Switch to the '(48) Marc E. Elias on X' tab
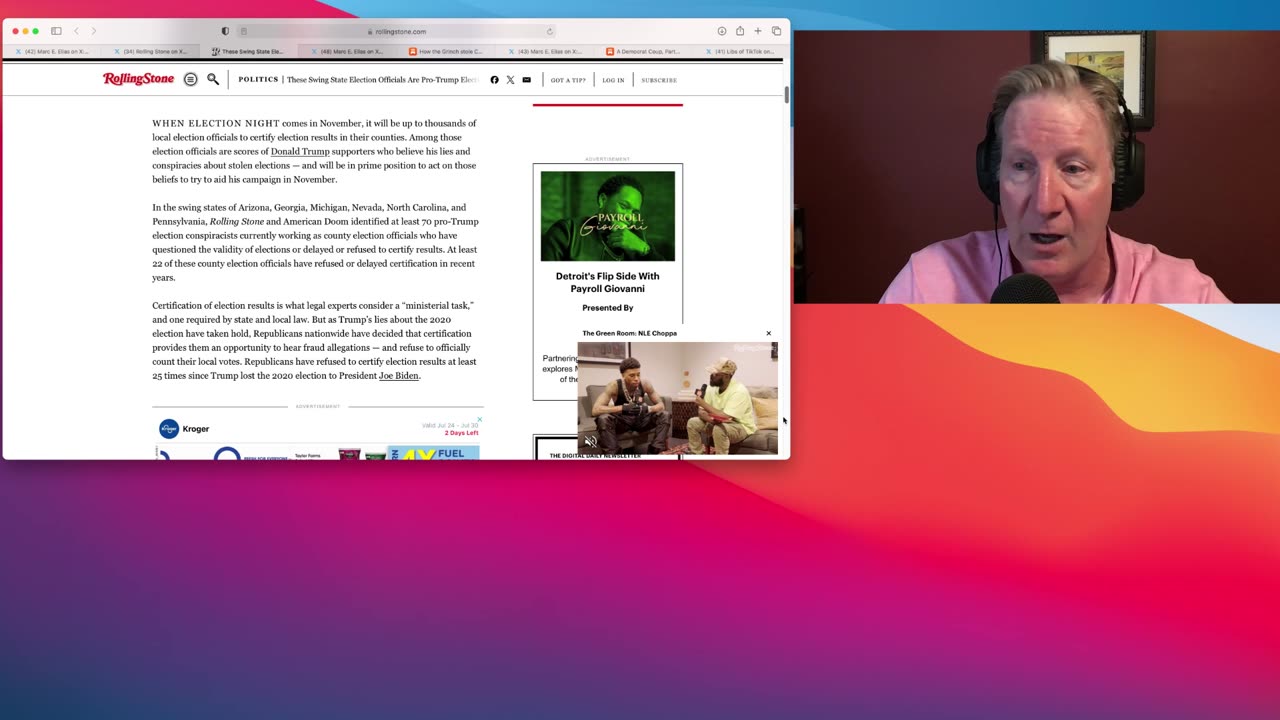 pyautogui.click(x=347, y=51)
